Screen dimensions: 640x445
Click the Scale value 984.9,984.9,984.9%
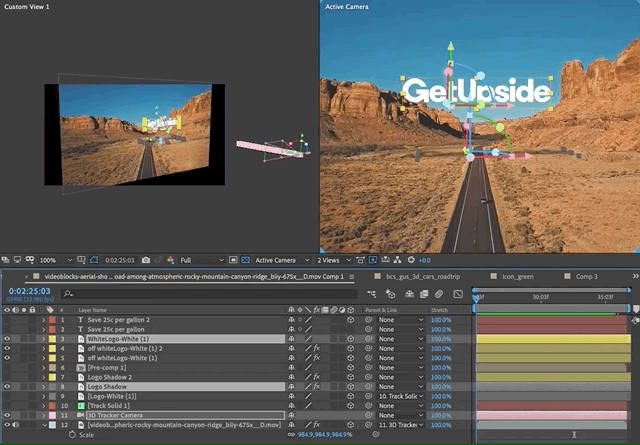click(x=324, y=434)
